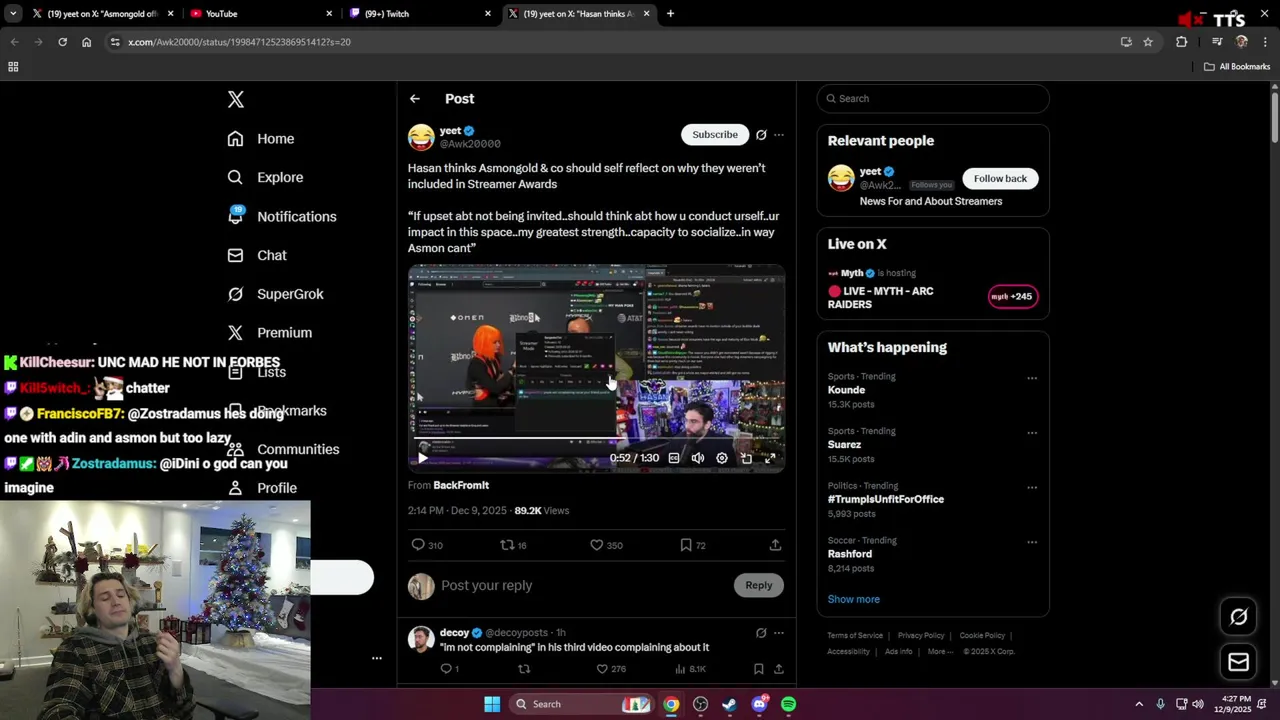Open the Grok floating button
Viewport: 1280px width, 720px height.
click(x=1238, y=617)
